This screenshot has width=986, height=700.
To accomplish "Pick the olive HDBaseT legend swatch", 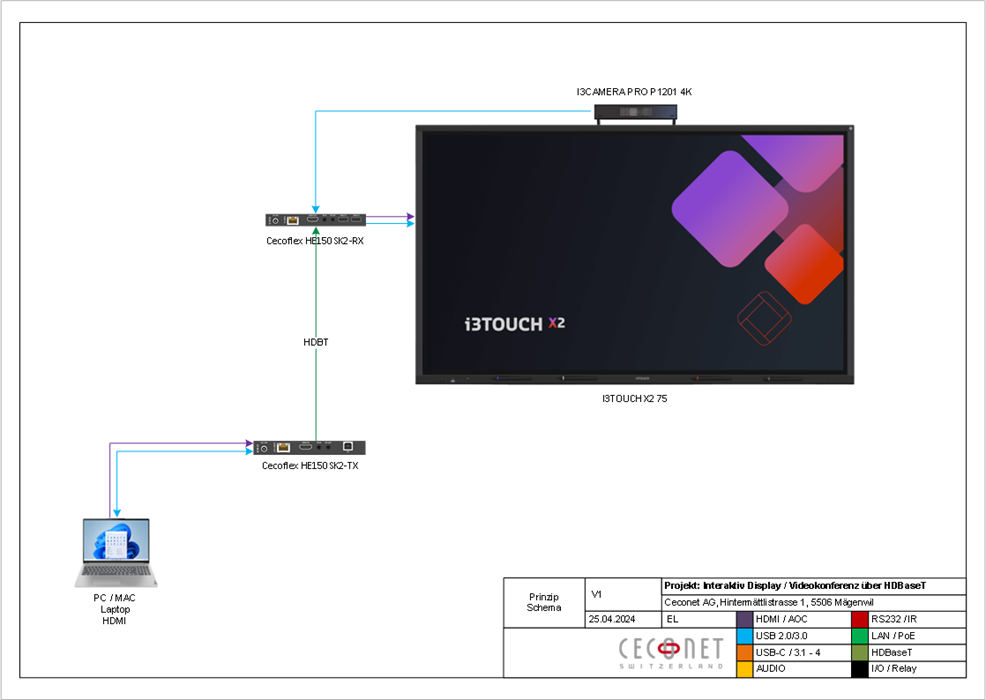I will (860, 652).
